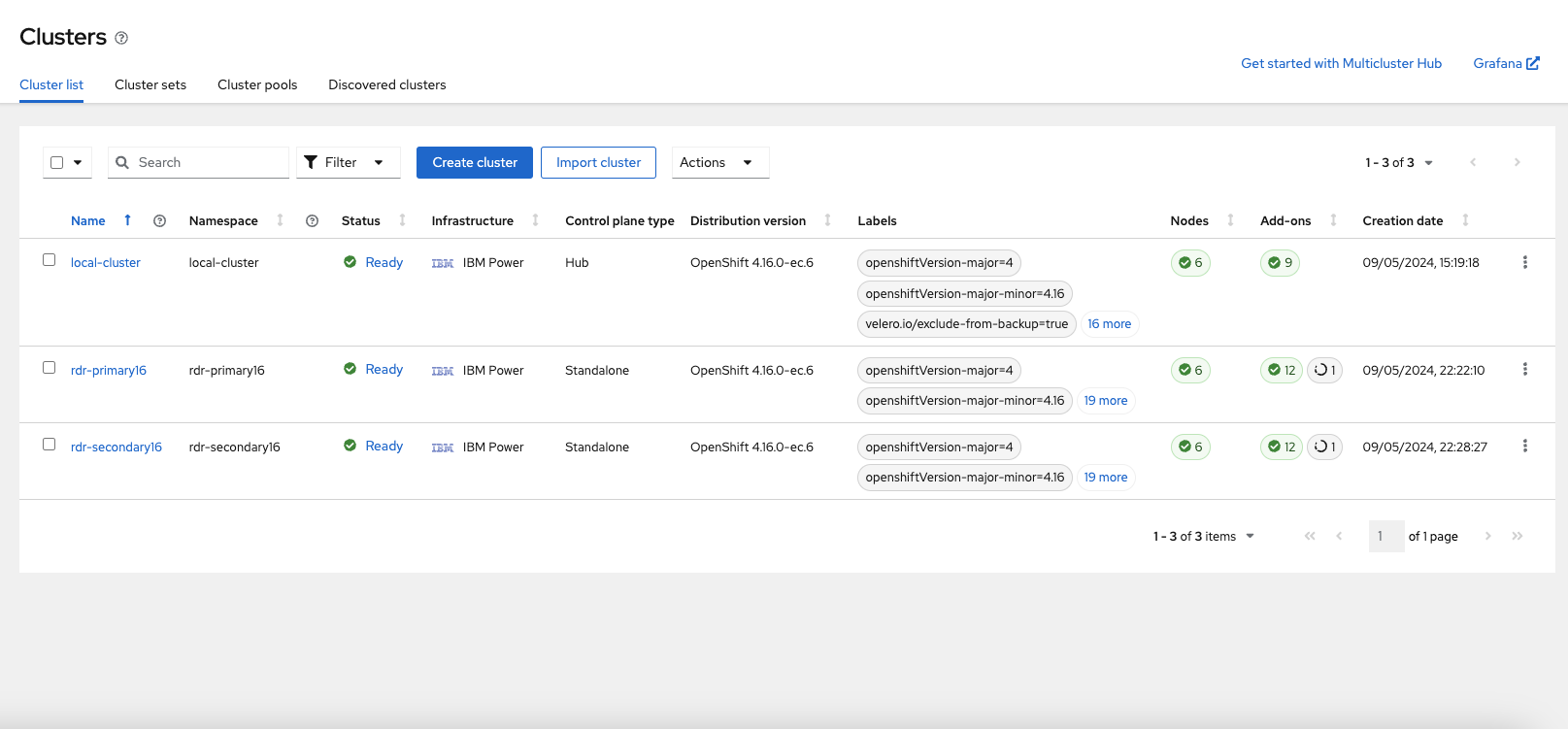Viewport: 1568px width, 729px height.
Task: Click the Name column help icon
Action: coord(160,221)
